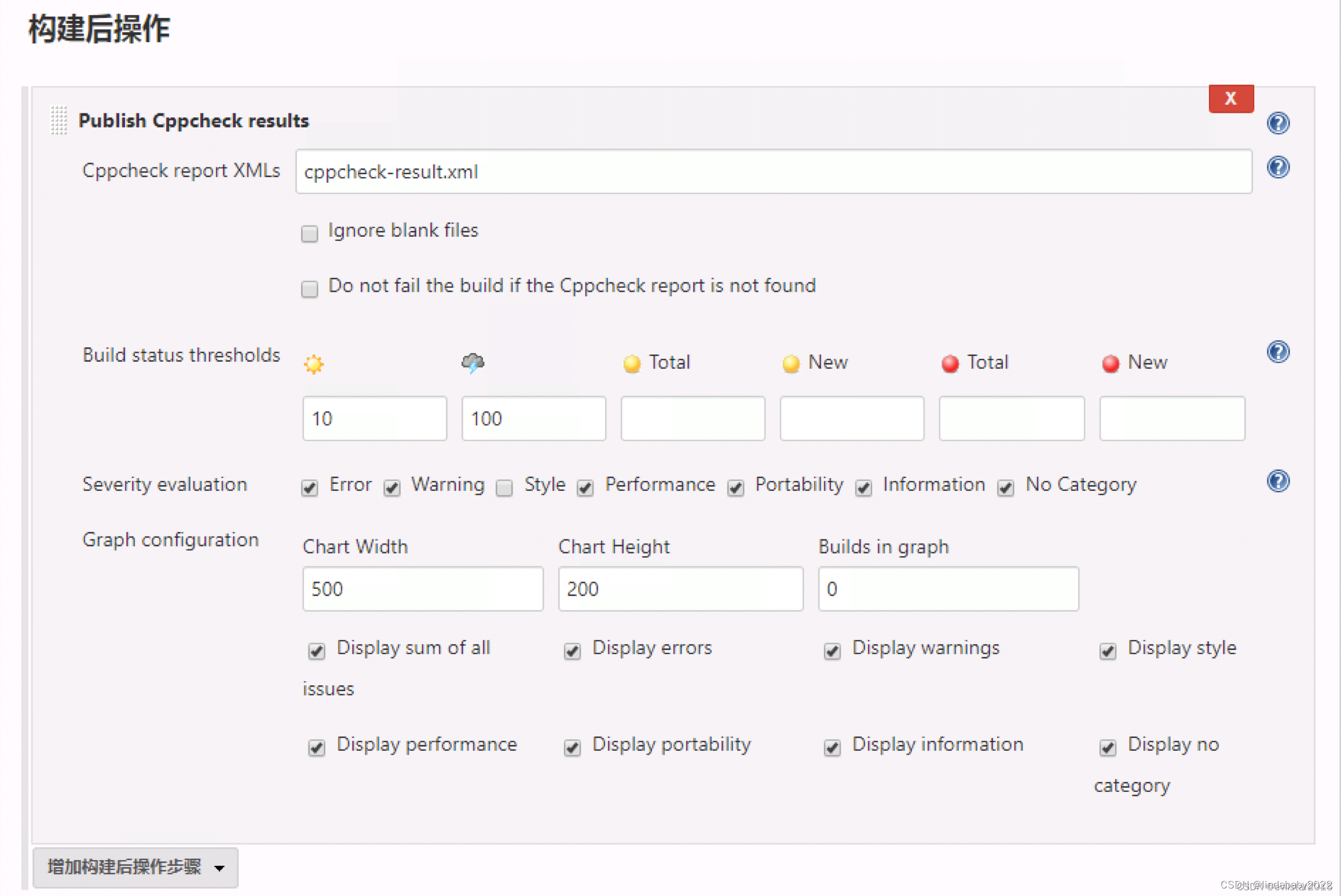Uncheck Information severity
This screenshot has height=896, width=1341.
[863, 488]
